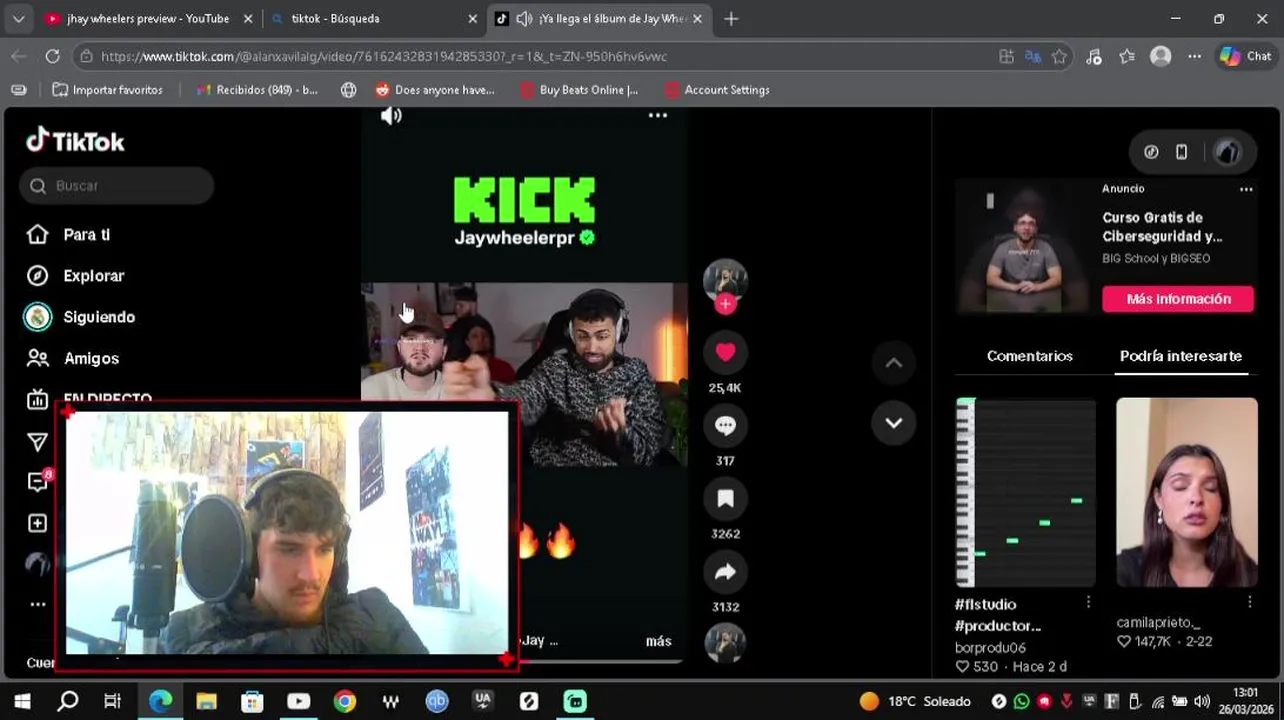Switch to the 'jhay wheelers preview - YouTube' tab
Image resolution: width=1284 pixels, height=720 pixels.
(148, 18)
